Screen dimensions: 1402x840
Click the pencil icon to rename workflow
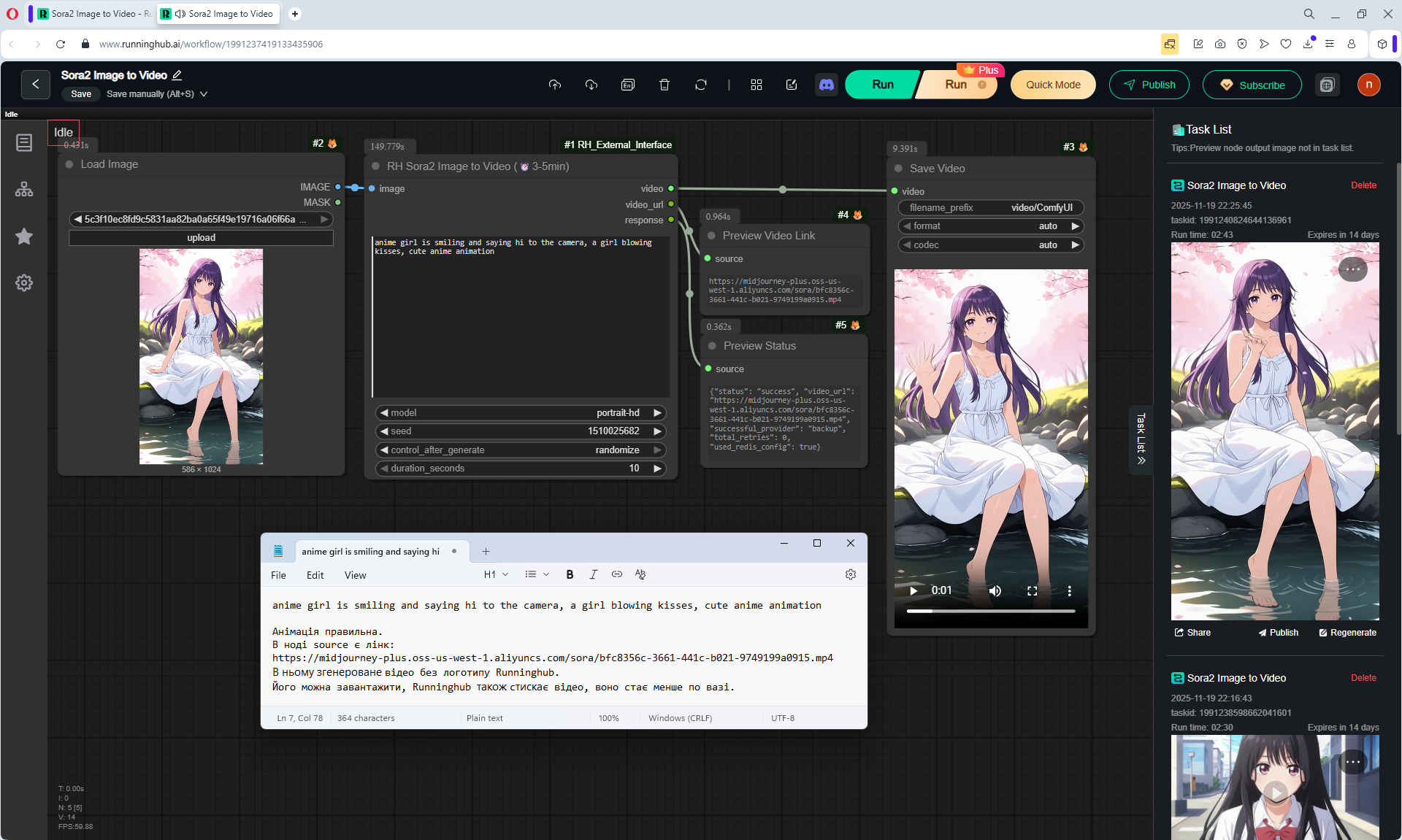tap(177, 75)
